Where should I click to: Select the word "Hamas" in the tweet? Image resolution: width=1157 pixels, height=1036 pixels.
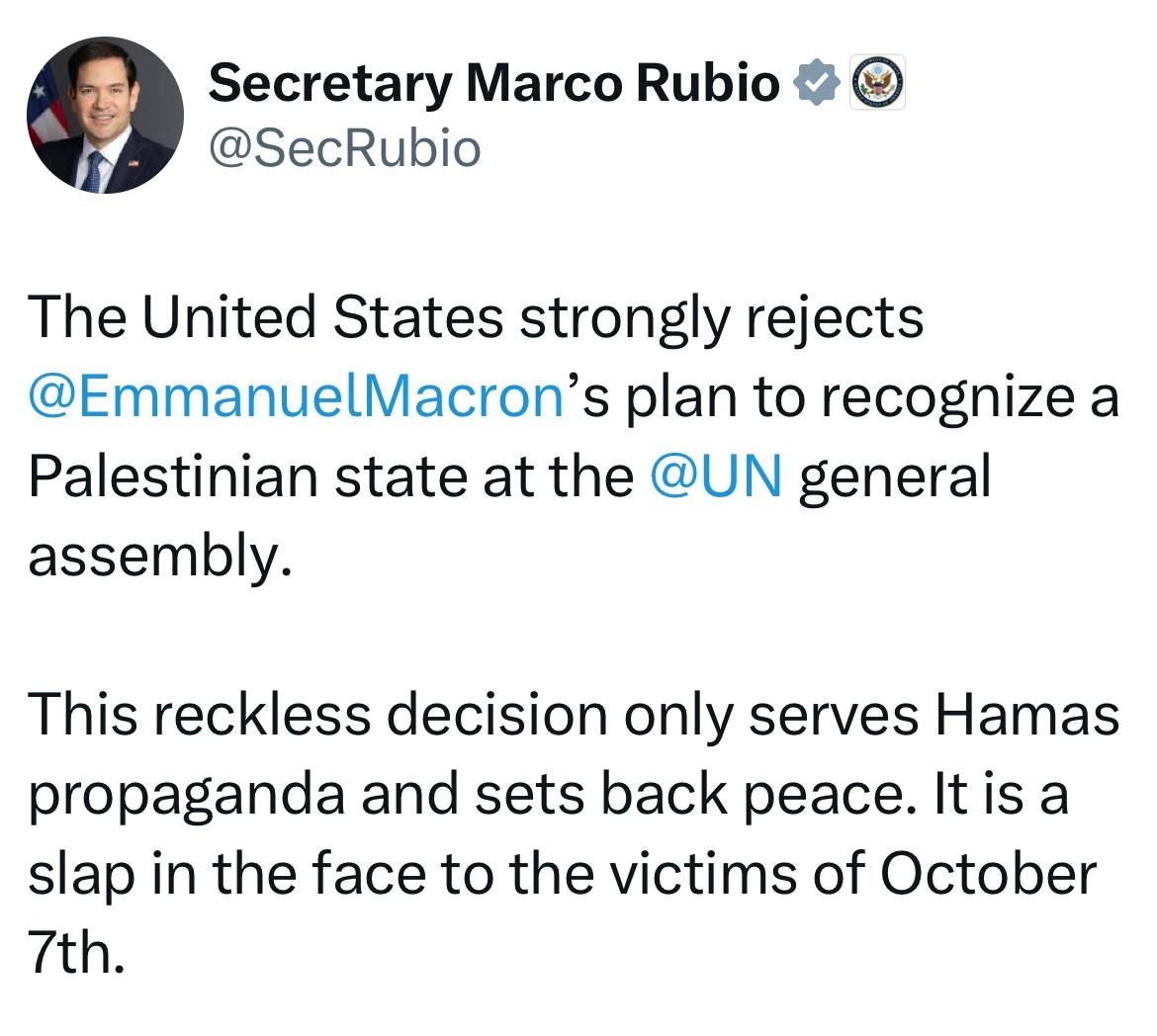(1027, 715)
